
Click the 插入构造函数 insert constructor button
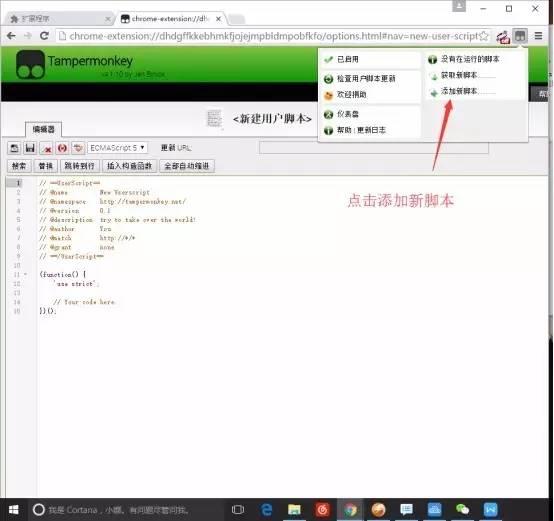(129, 166)
